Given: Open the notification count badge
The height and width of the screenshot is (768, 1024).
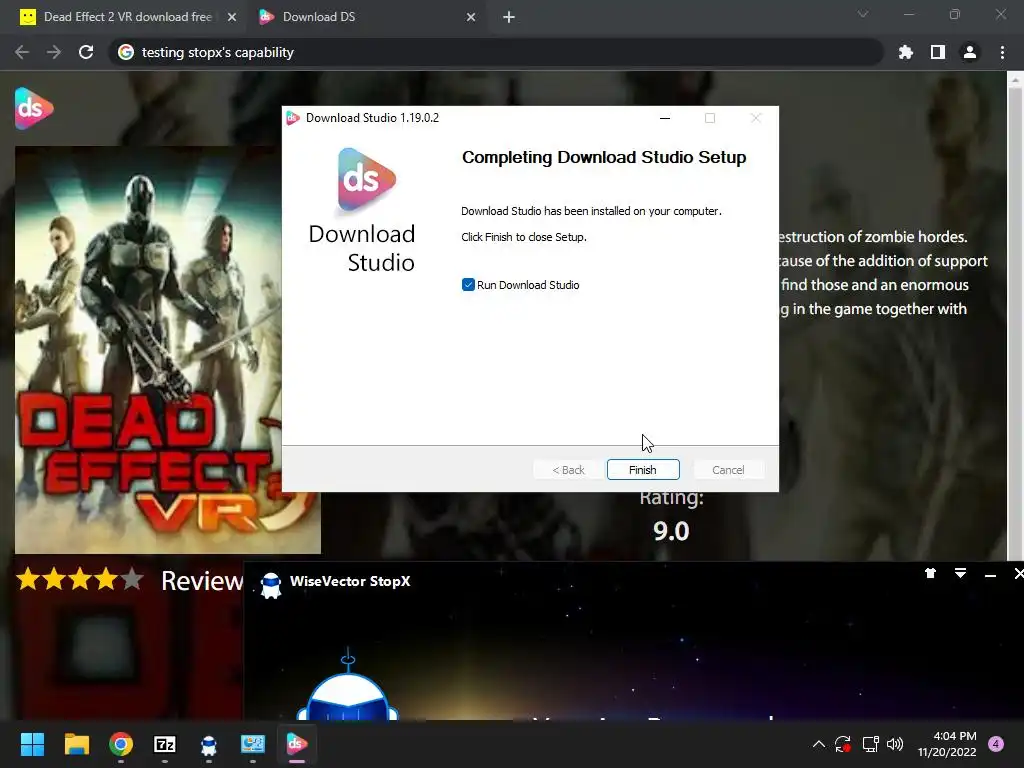Looking at the screenshot, I should pos(996,744).
